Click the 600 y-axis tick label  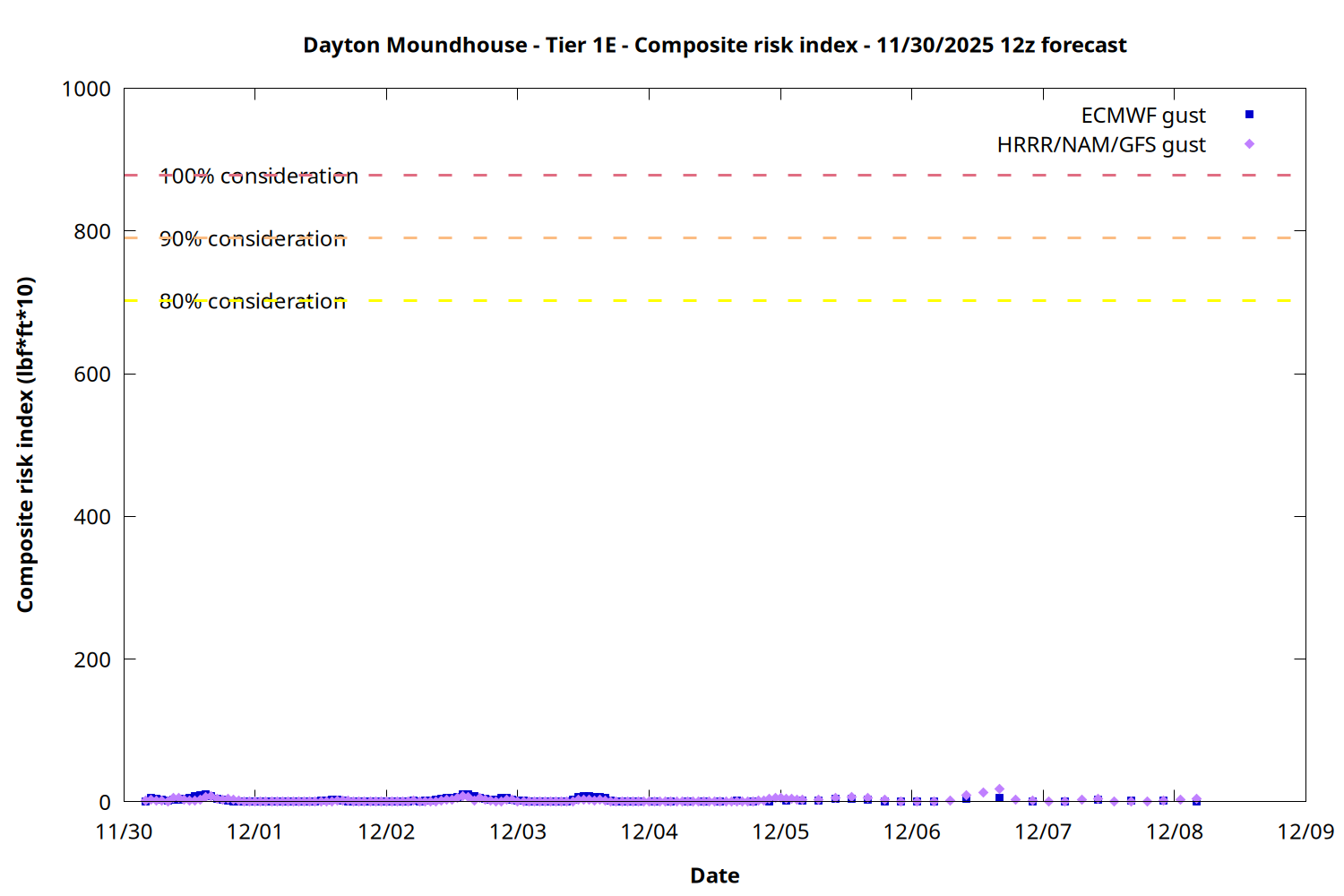92,375
